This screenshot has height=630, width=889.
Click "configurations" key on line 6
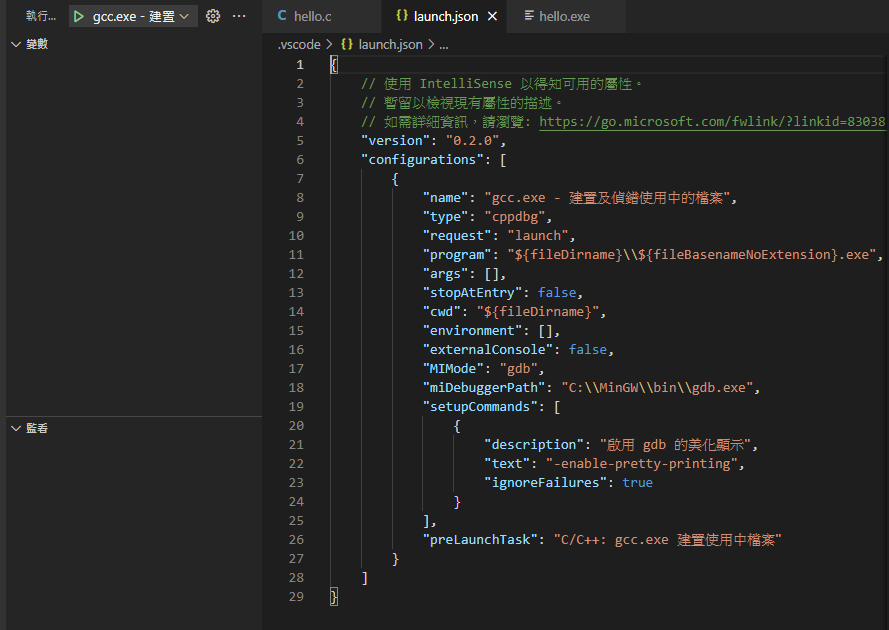(422, 160)
